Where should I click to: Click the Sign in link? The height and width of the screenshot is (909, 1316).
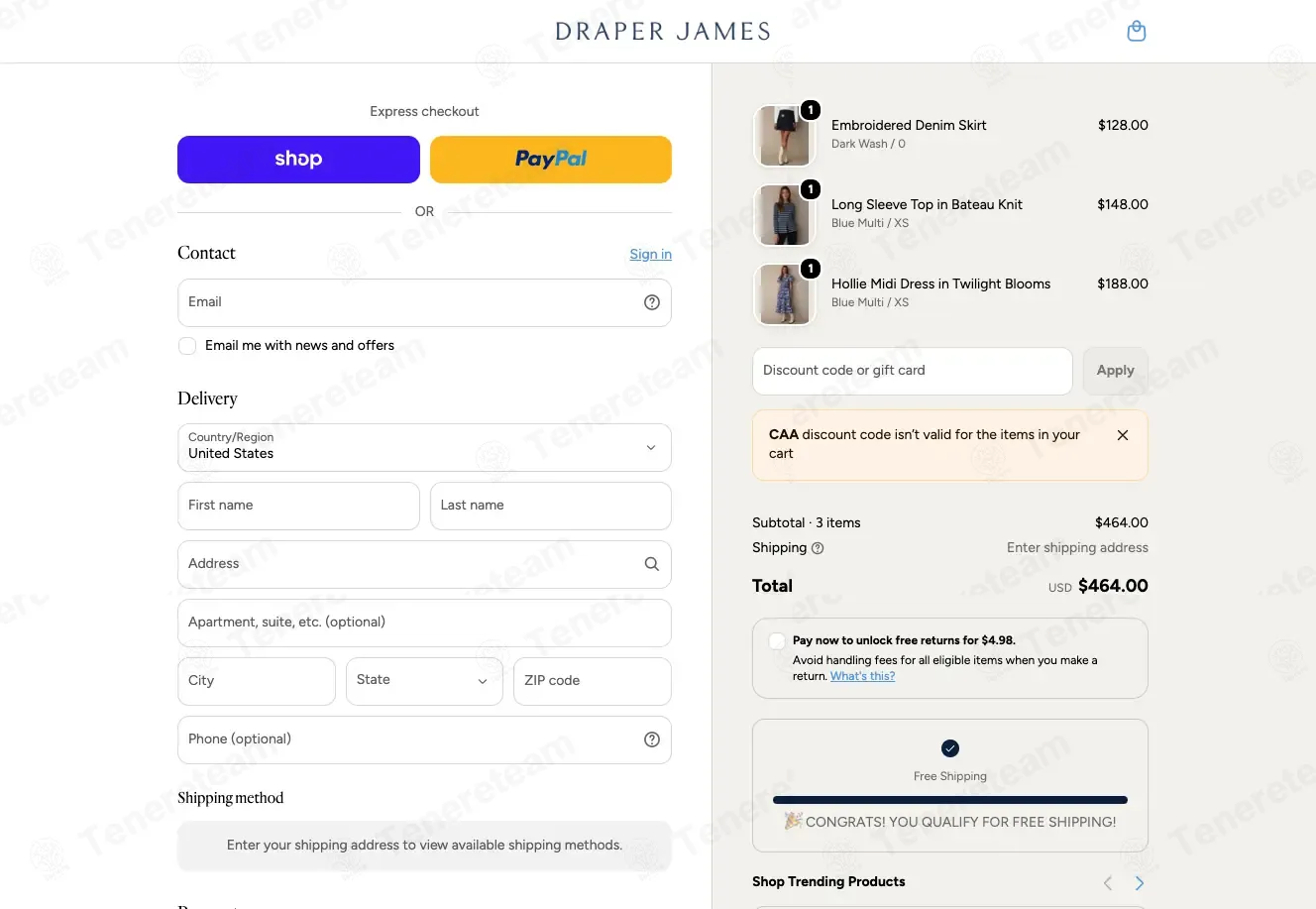650,255
